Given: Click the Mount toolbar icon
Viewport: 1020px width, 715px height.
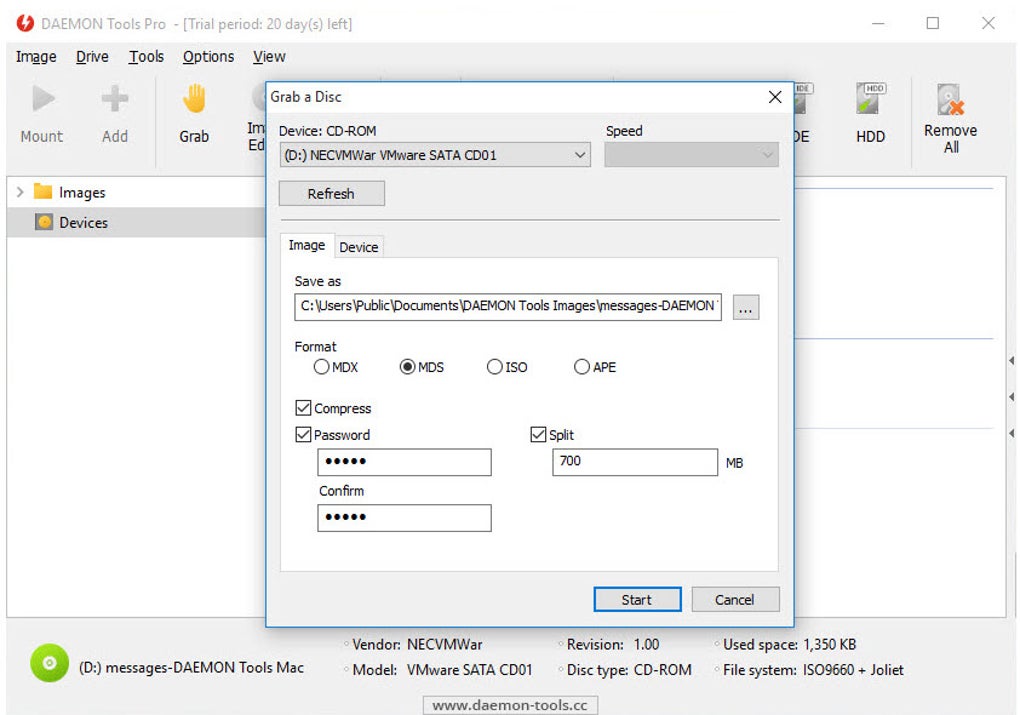Looking at the screenshot, I should (x=42, y=100).
